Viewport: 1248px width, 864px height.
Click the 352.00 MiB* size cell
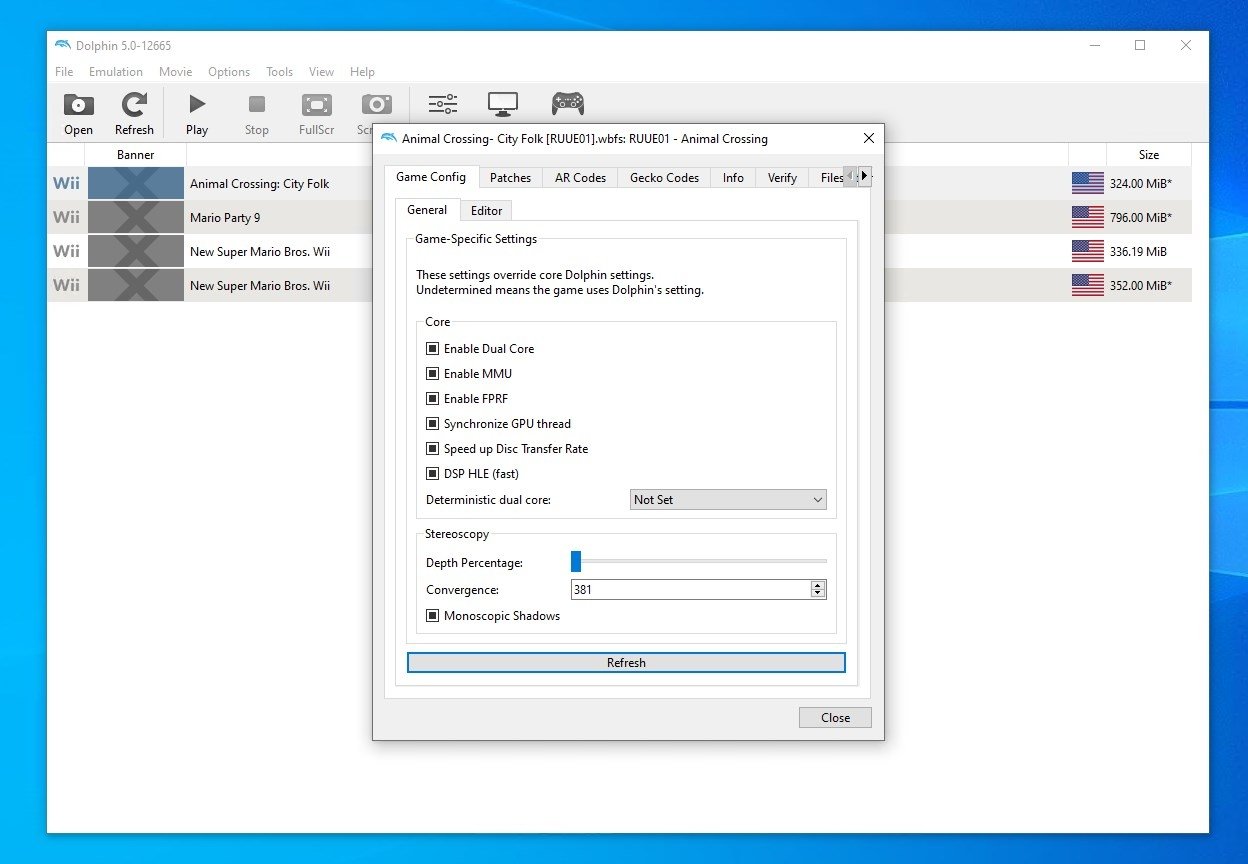tap(1141, 286)
